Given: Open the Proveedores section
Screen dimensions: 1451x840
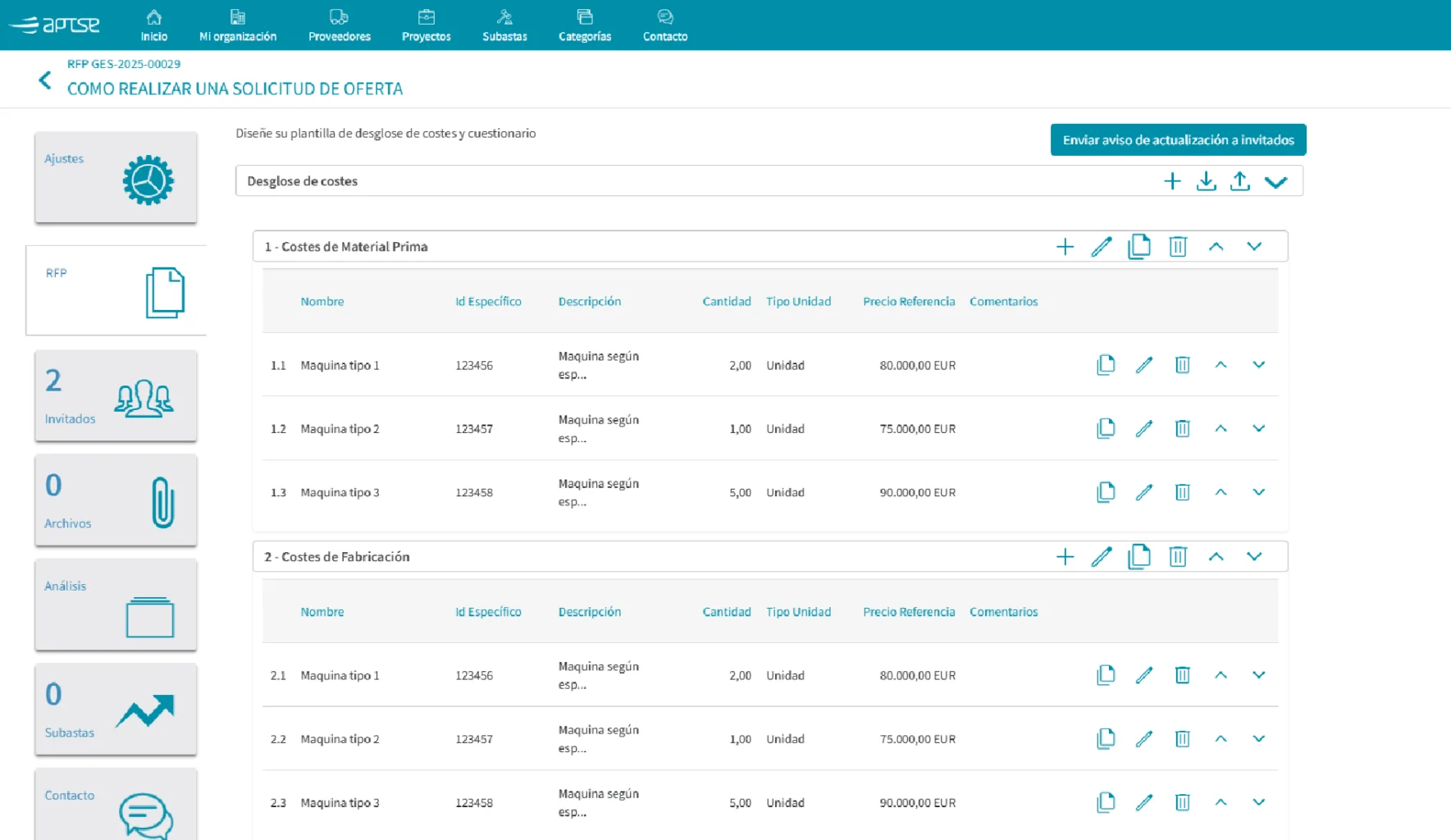Looking at the screenshot, I should pyautogui.click(x=339, y=25).
